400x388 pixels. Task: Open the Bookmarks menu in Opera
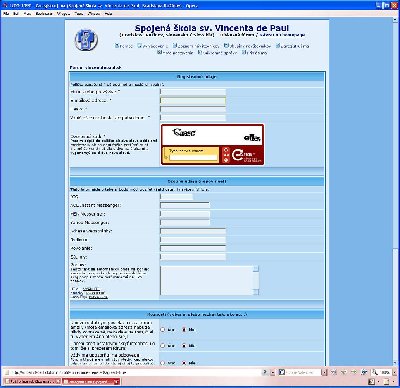coord(44,14)
